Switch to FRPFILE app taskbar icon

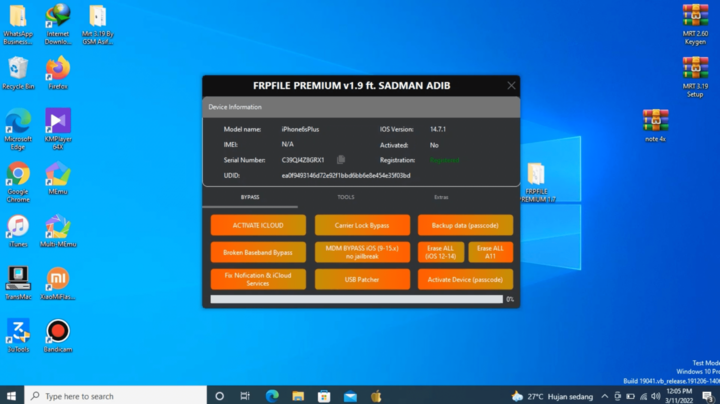coord(376,396)
